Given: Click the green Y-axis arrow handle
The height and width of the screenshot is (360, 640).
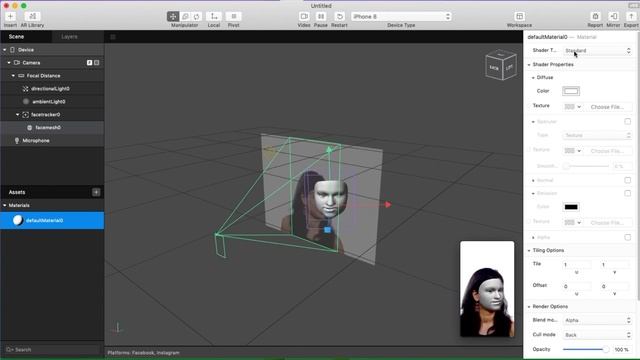Looking at the screenshot, I should click(x=329, y=150).
